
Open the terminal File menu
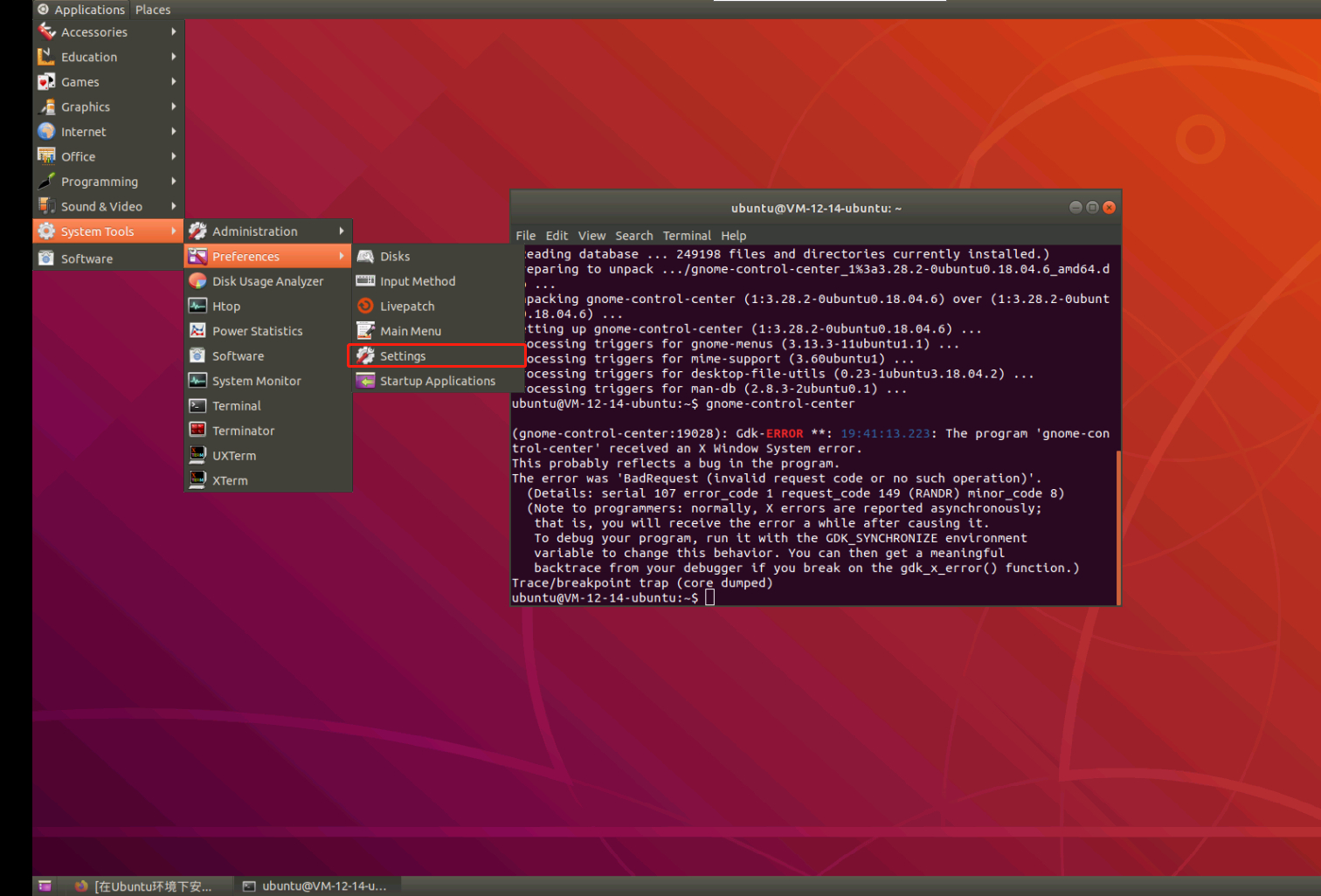click(526, 236)
